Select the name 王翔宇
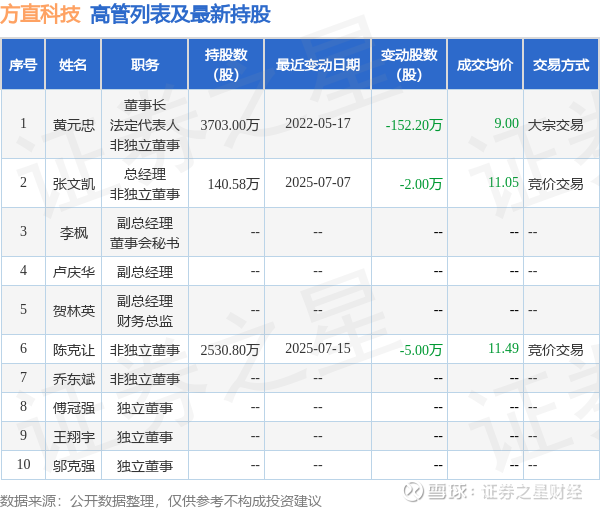Screen dimensions: 600x510 pyautogui.click(x=73, y=437)
